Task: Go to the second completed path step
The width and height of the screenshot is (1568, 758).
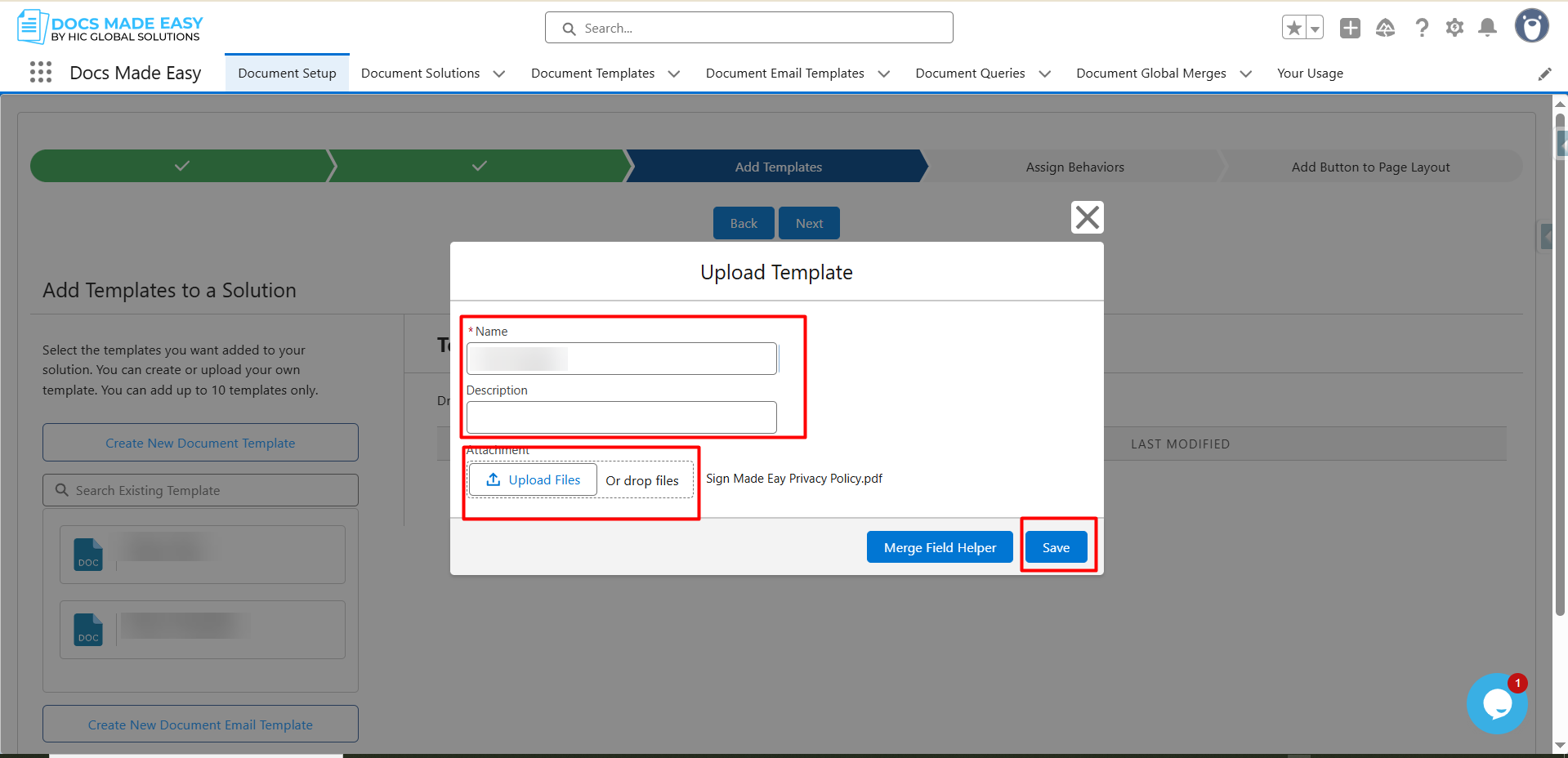Action: (480, 166)
